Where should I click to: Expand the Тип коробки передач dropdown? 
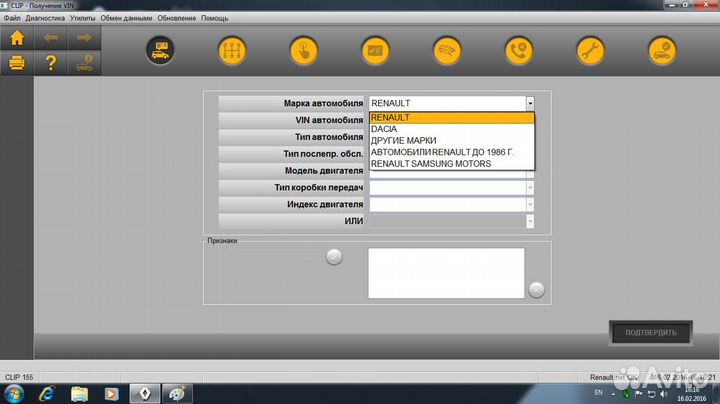530,187
